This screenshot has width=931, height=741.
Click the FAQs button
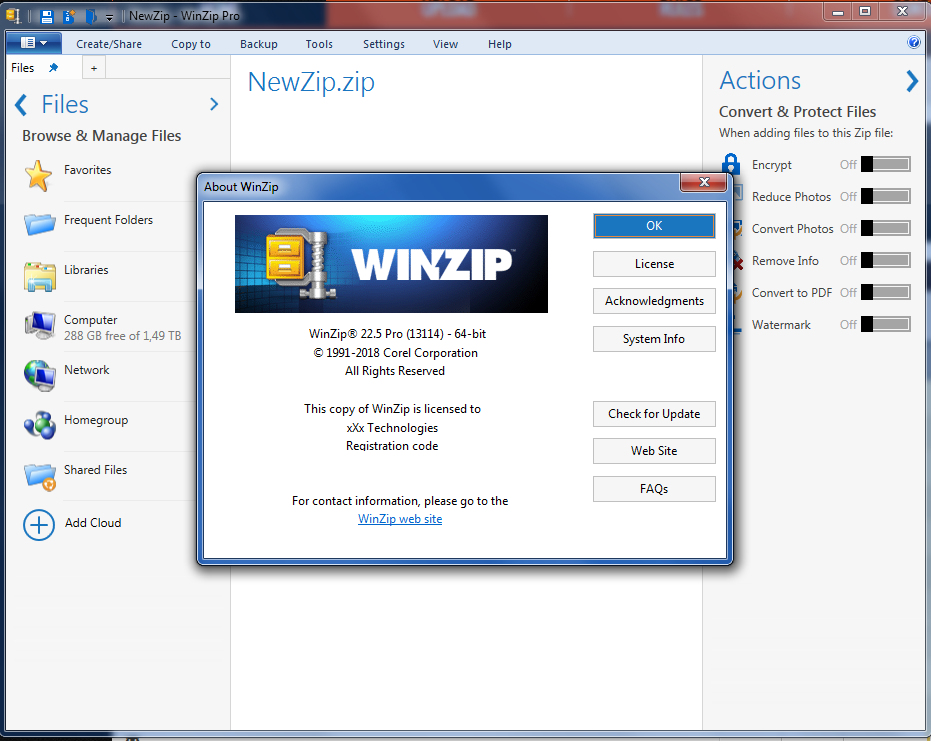tap(654, 489)
